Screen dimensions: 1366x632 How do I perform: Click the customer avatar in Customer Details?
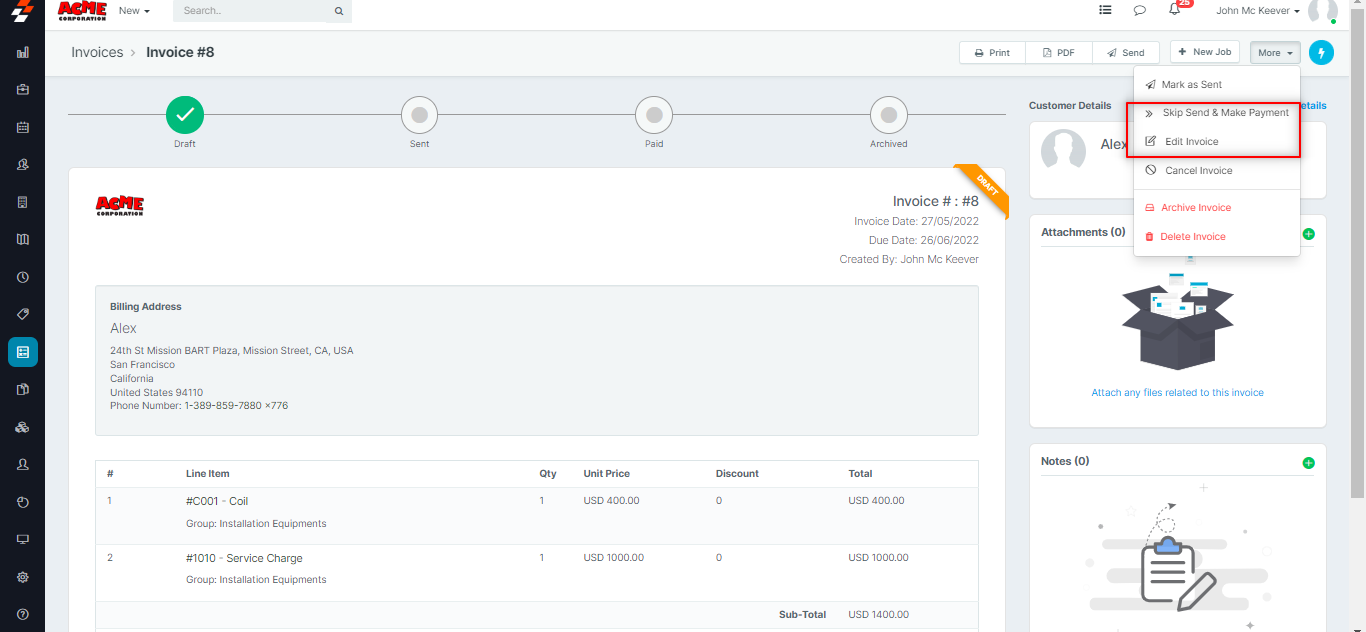coord(1064,151)
